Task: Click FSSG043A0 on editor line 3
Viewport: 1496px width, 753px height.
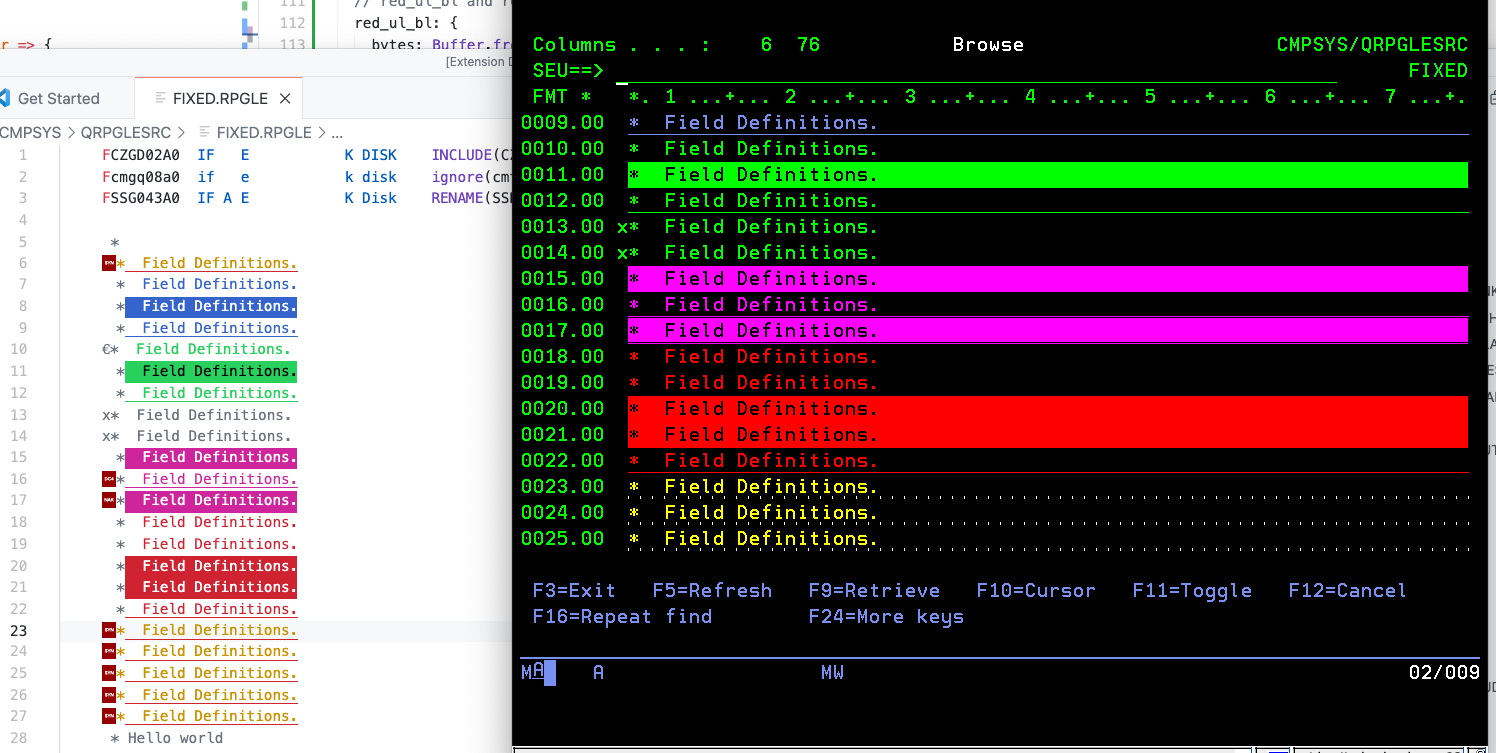Action: tap(141, 198)
